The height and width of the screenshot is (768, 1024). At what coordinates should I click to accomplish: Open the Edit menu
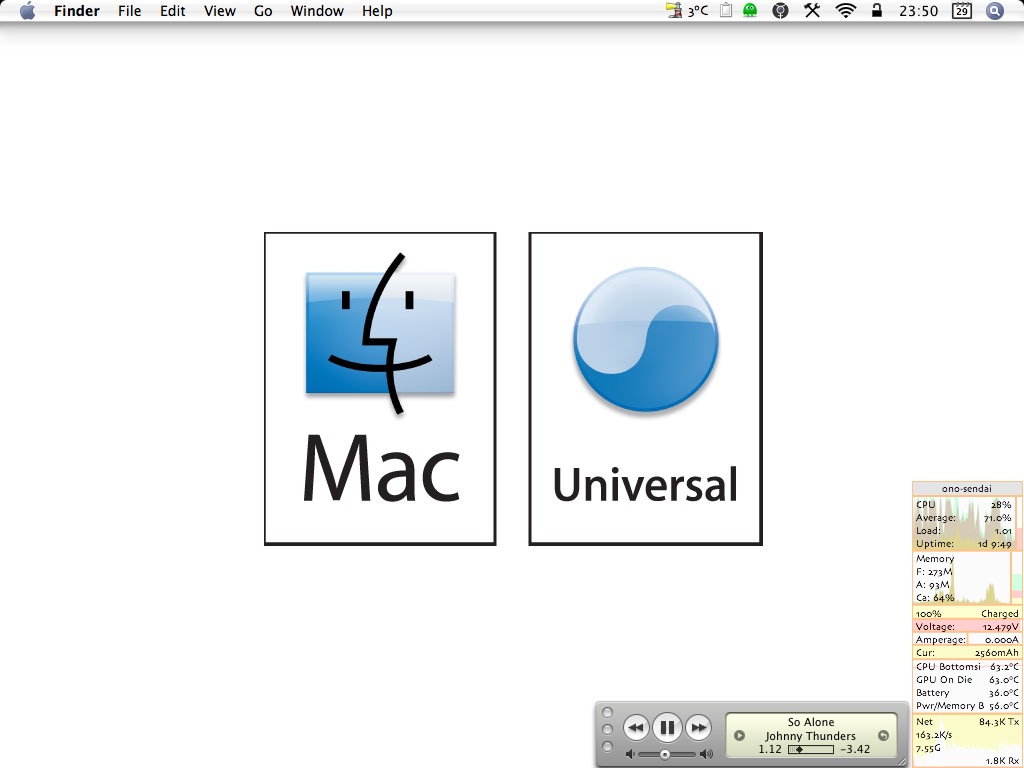(172, 11)
